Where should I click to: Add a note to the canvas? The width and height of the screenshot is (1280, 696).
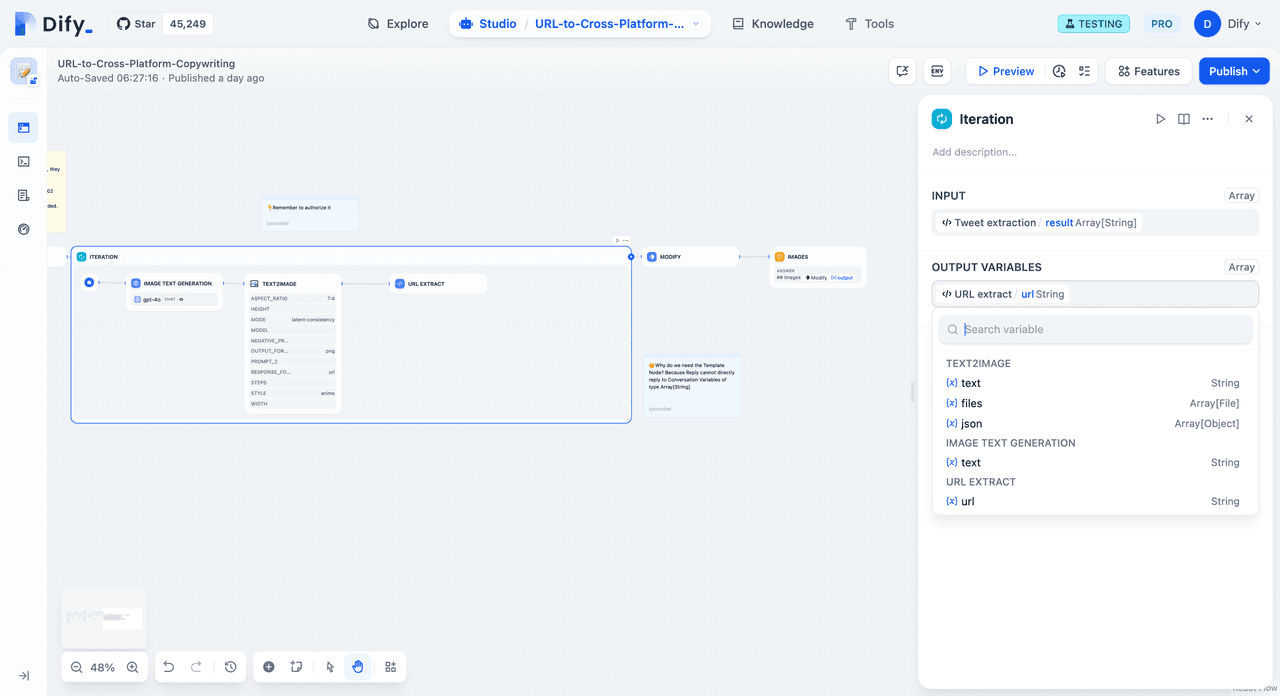tap(297, 667)
